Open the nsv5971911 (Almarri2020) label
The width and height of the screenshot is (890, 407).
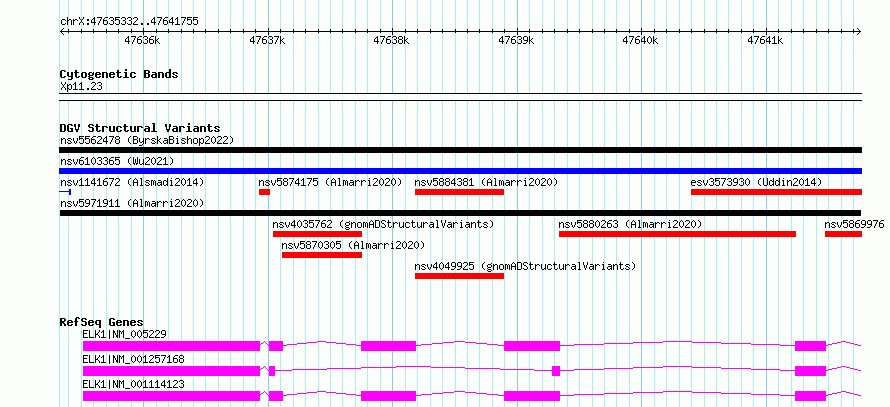[132, 203]
